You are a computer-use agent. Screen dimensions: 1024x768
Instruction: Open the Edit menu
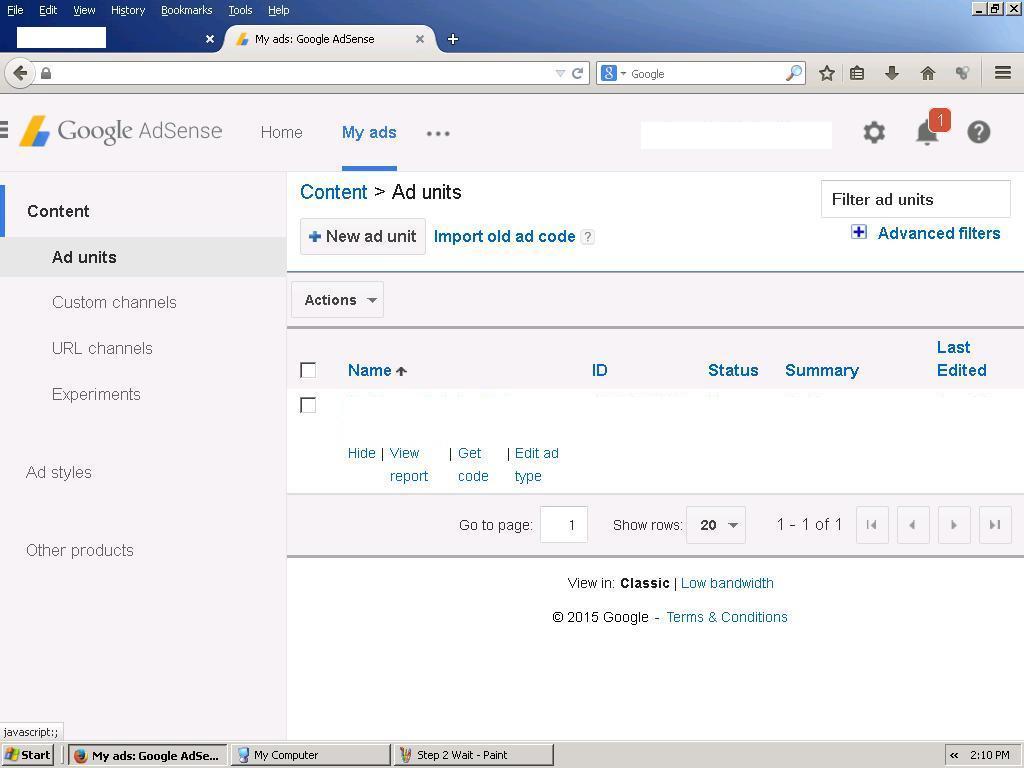pyautogui.click(x=48, y=10)
